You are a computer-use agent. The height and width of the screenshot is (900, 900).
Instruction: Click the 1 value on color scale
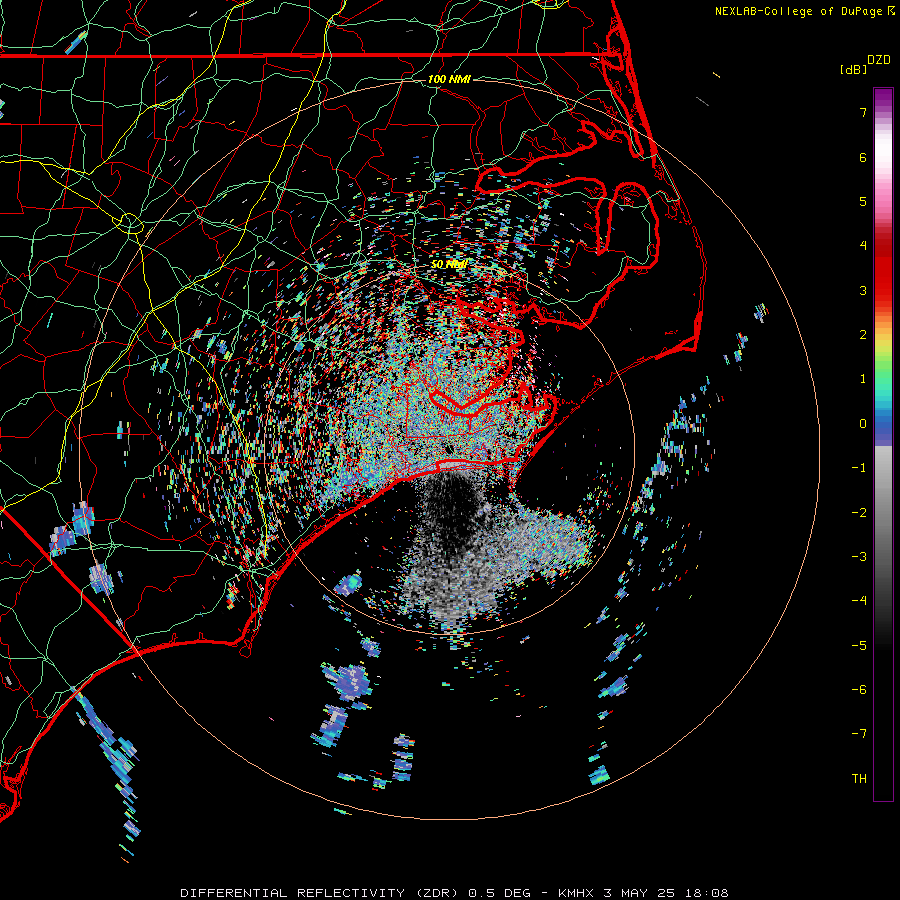click(863, 379)
